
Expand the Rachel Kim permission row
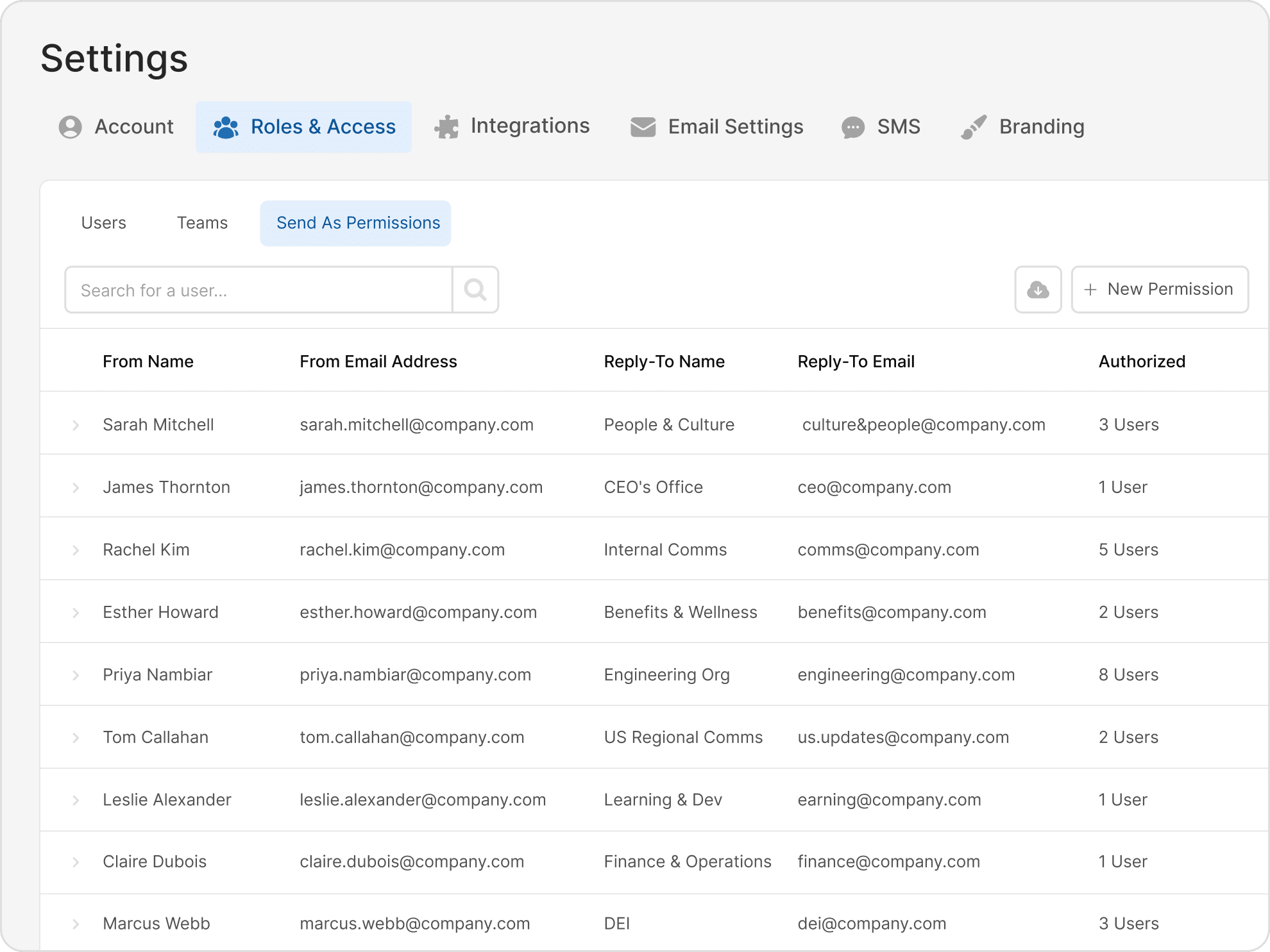click(x=76, y=550)
